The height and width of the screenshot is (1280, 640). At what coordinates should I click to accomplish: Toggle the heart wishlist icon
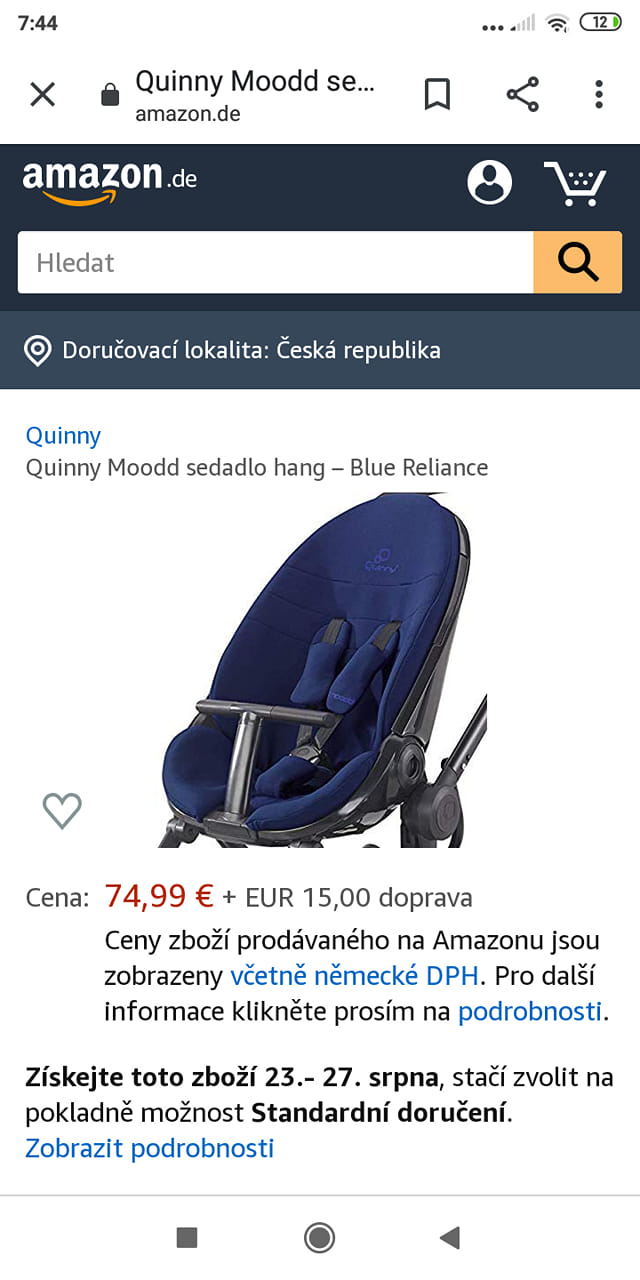pyautogui.click(x=62, y=810)
